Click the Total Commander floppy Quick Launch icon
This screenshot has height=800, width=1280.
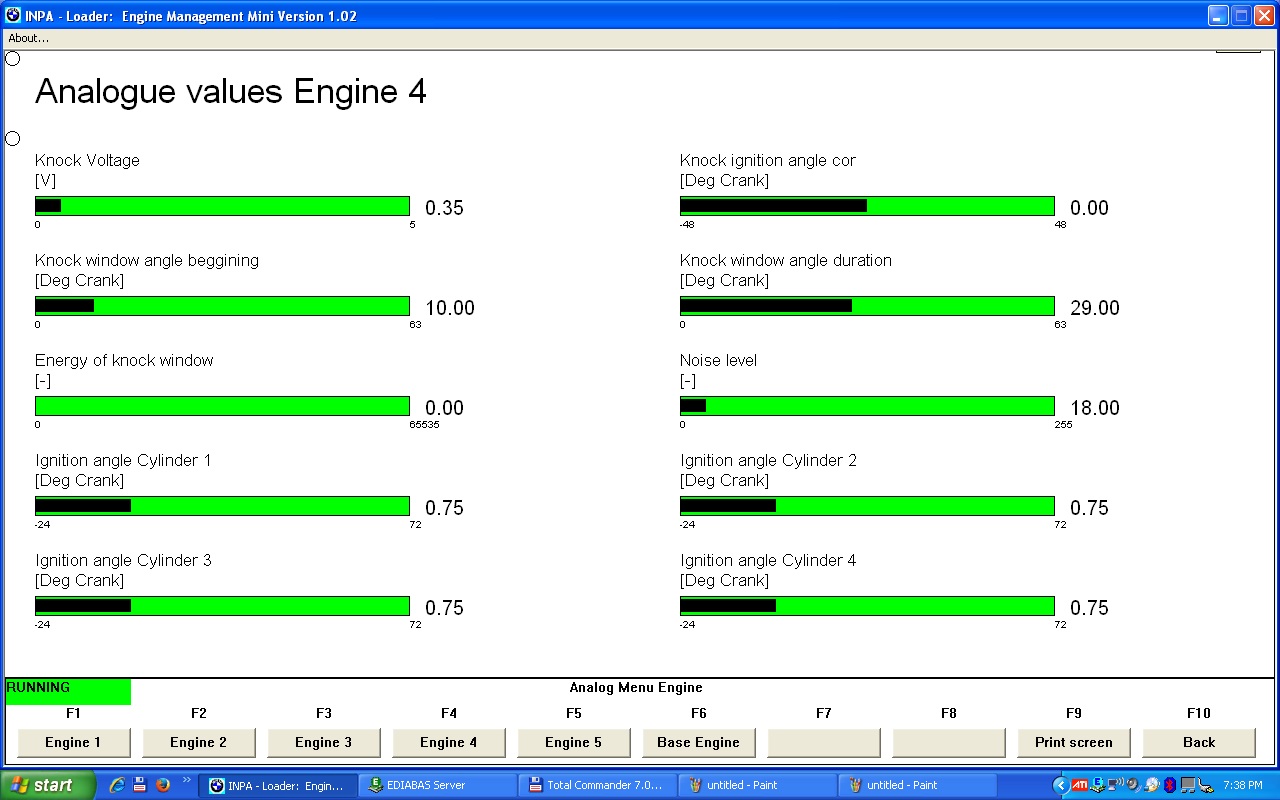coord(140,785)
